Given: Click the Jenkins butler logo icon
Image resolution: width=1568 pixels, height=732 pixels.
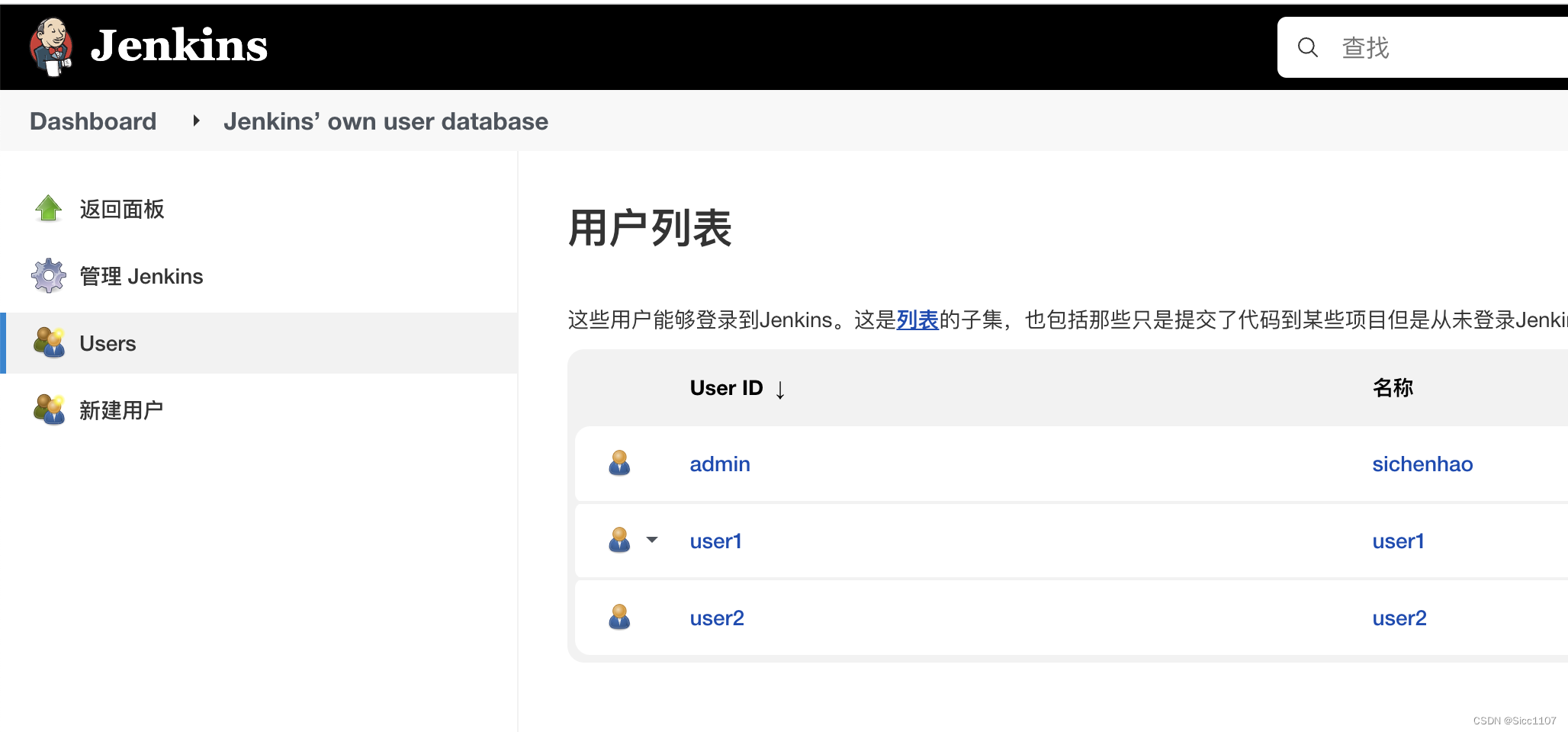Looking at the screenshot, I should click(51, 47).
